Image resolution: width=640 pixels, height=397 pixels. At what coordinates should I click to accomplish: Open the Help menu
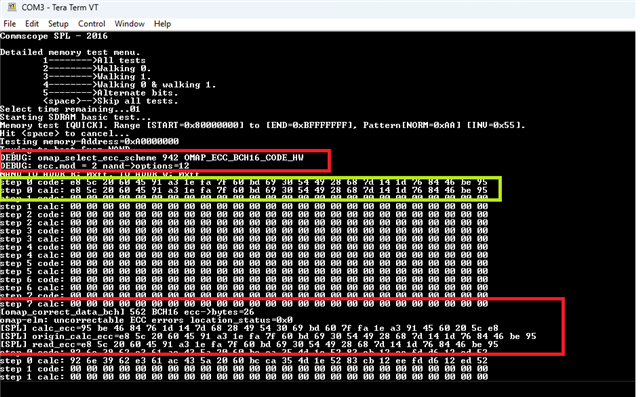(162, 24)
